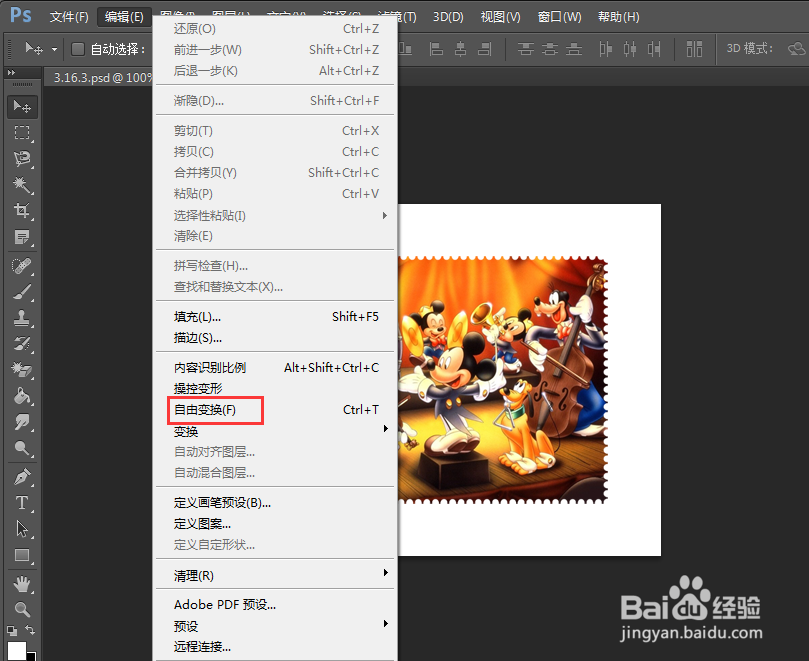The image size is (809, 661).
Task: Click the stamp image on canvas
Action: [x=503, y=380]
